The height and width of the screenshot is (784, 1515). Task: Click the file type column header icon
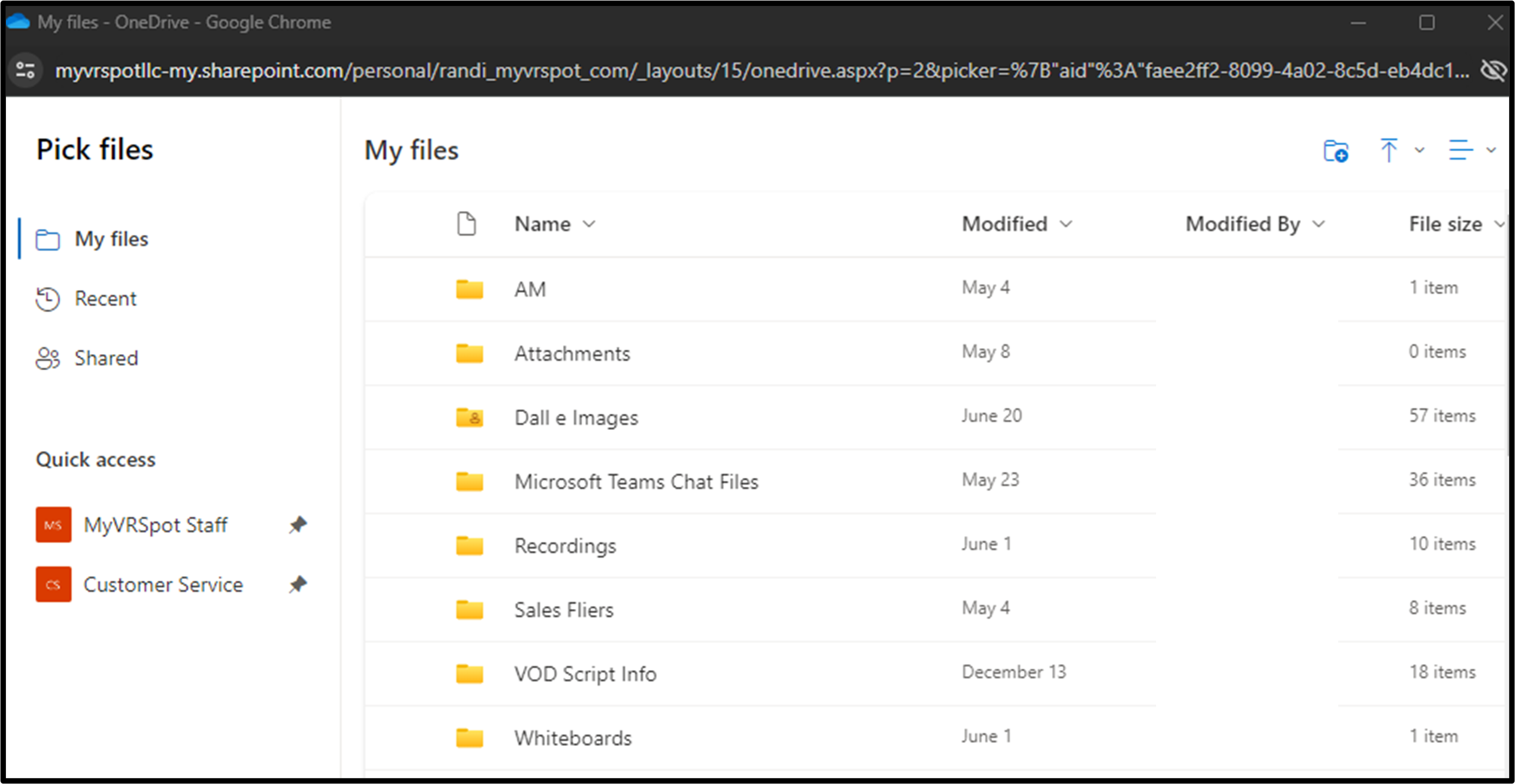tap(467, 224)
